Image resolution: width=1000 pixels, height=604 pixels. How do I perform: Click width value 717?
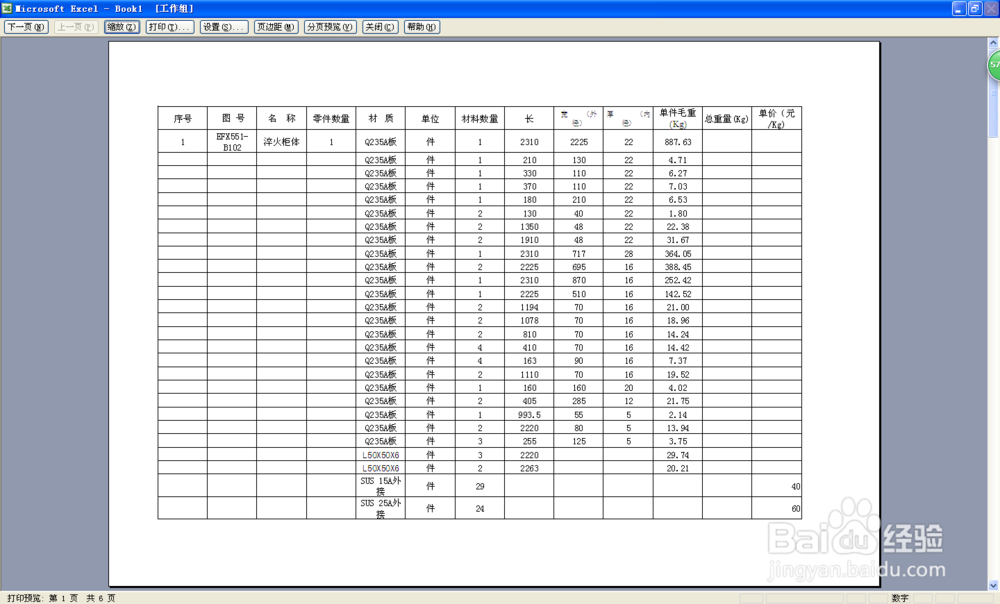pos(579,254)
